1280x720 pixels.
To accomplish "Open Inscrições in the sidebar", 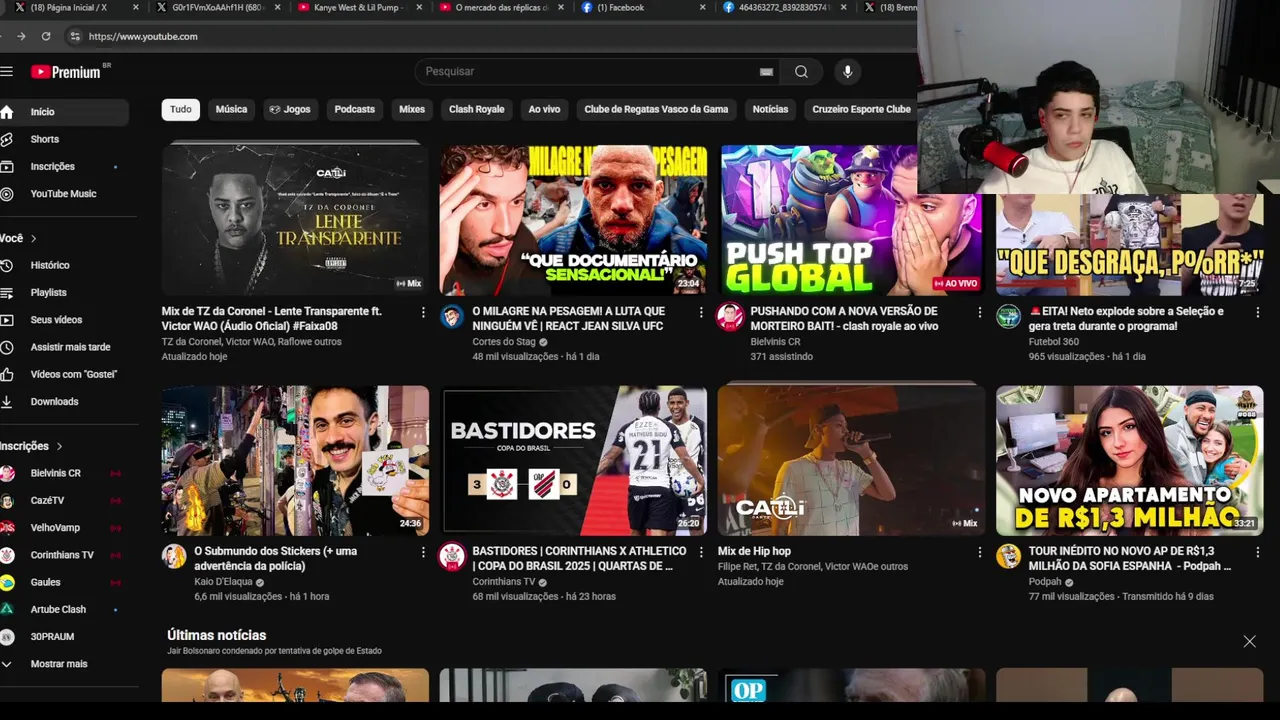I will pos(64,166).
